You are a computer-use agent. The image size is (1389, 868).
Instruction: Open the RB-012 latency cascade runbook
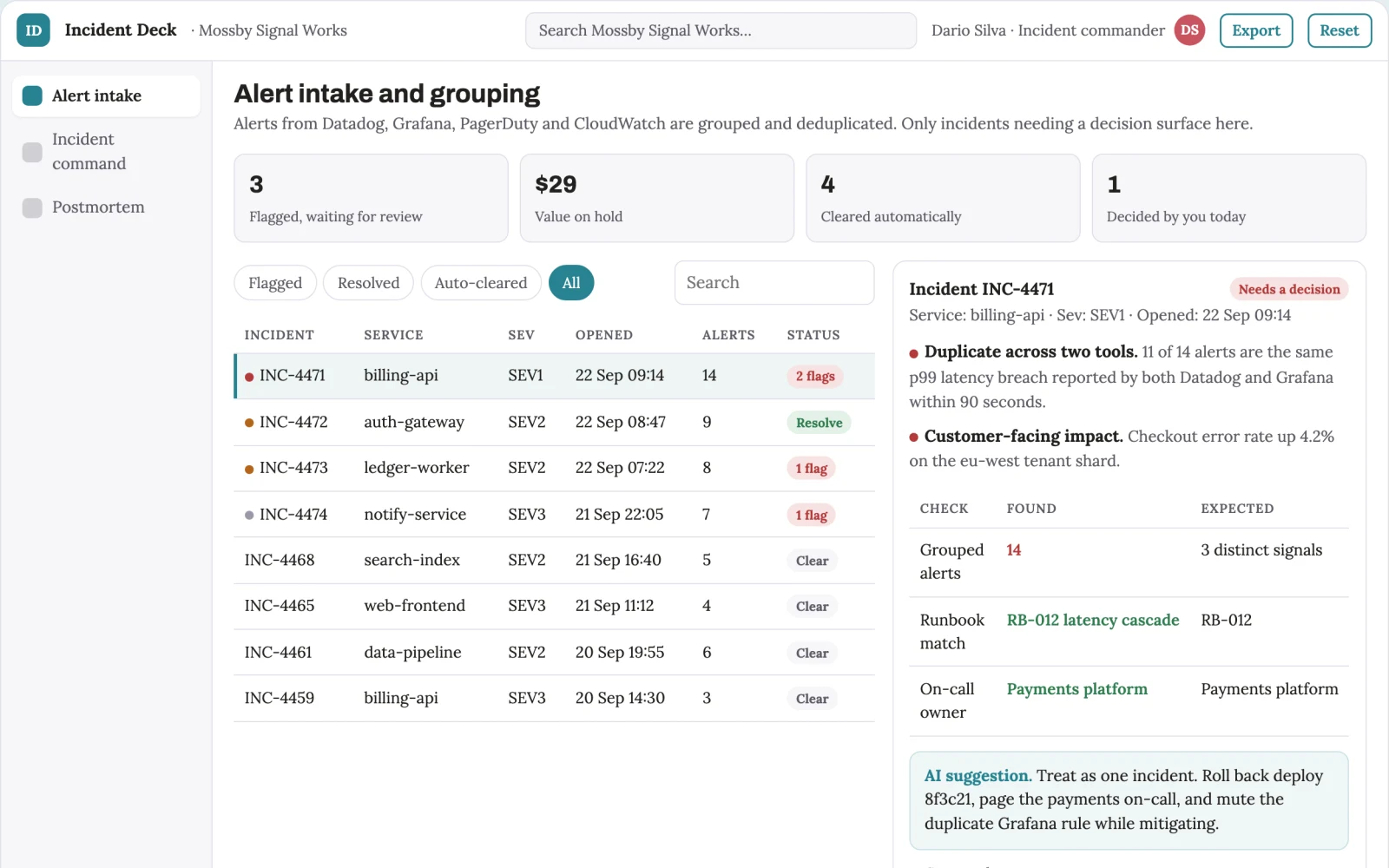1093,621
